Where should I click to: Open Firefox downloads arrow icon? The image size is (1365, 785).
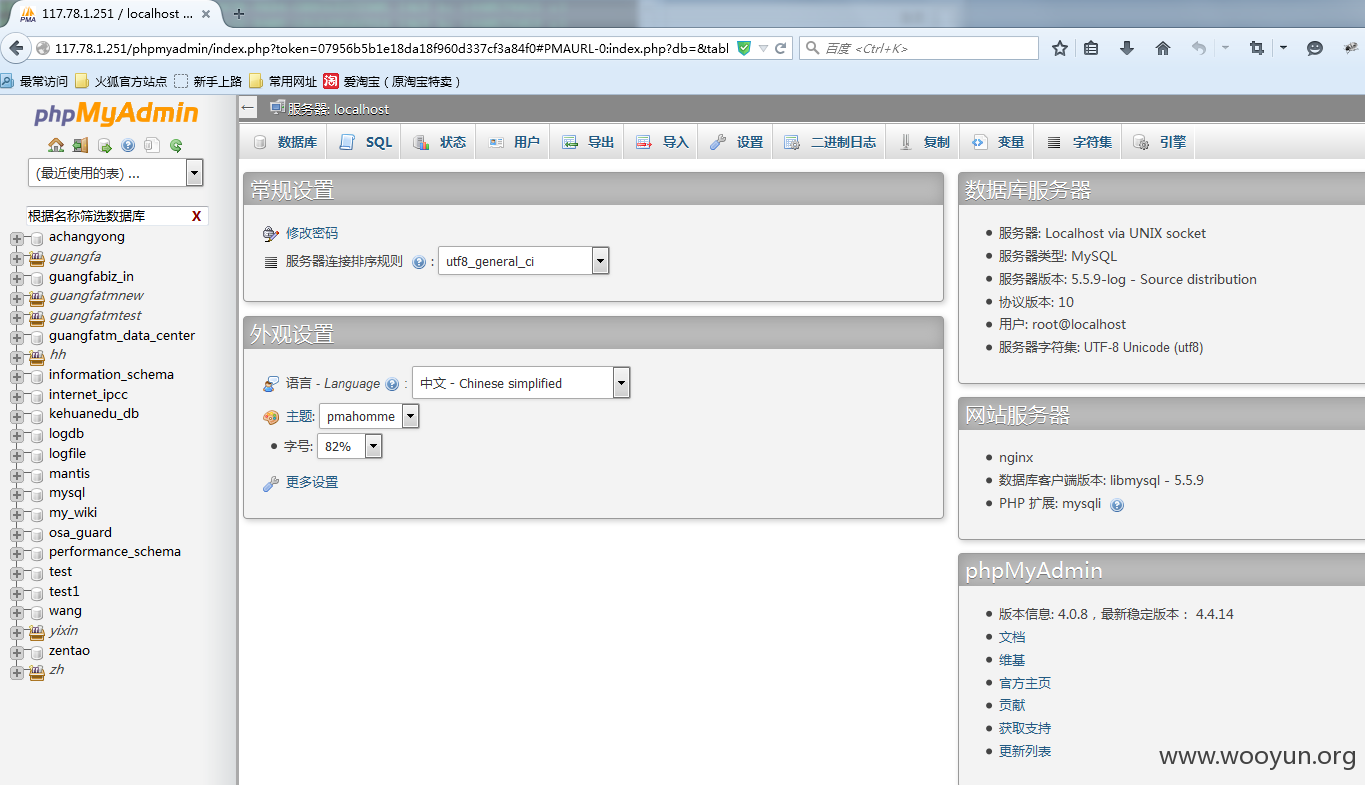coord(1127,48)
